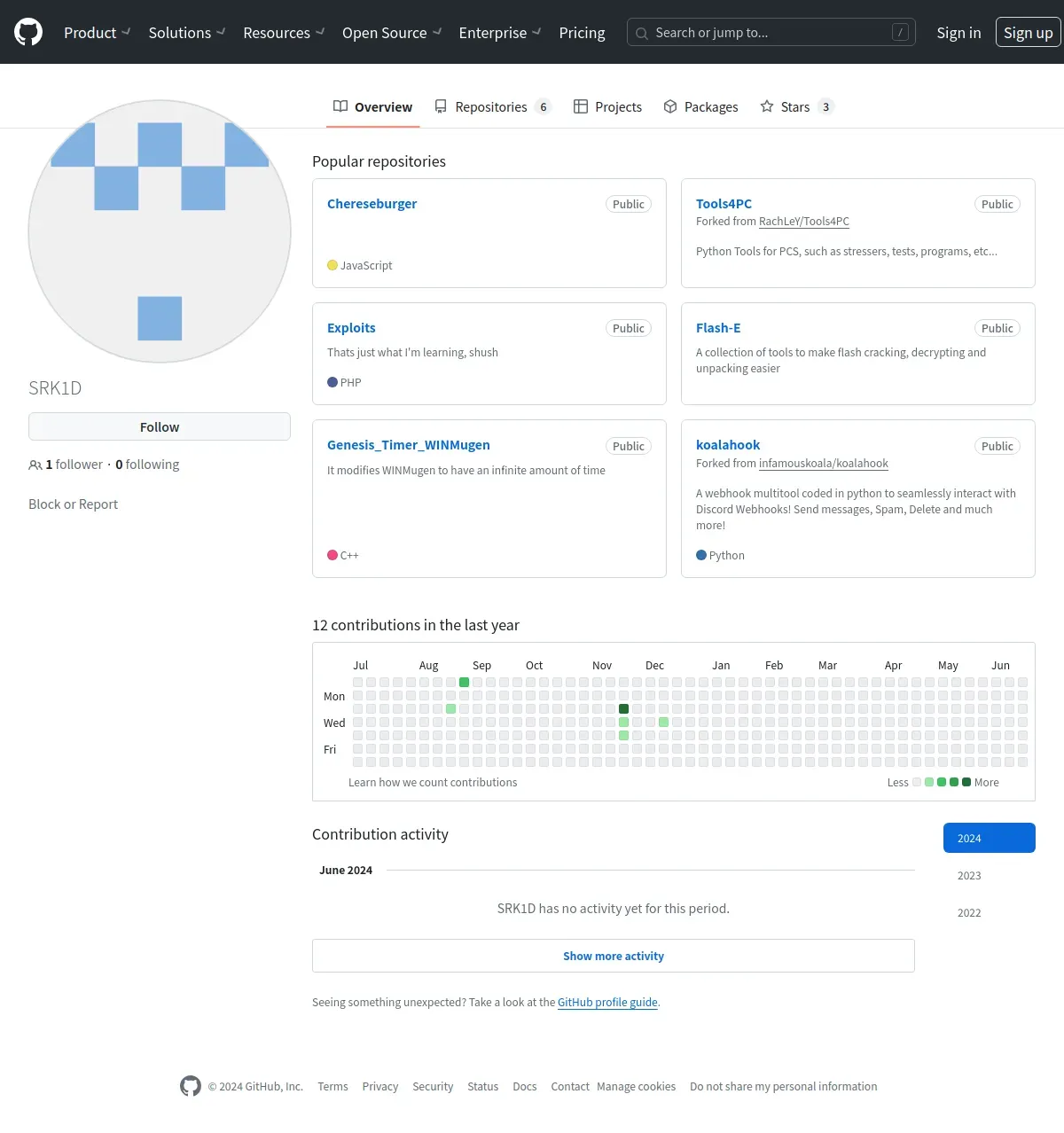Screen dimensions: 1064x1133
Task: Click the repo icon next to Repositories
Action: (441, 106)
